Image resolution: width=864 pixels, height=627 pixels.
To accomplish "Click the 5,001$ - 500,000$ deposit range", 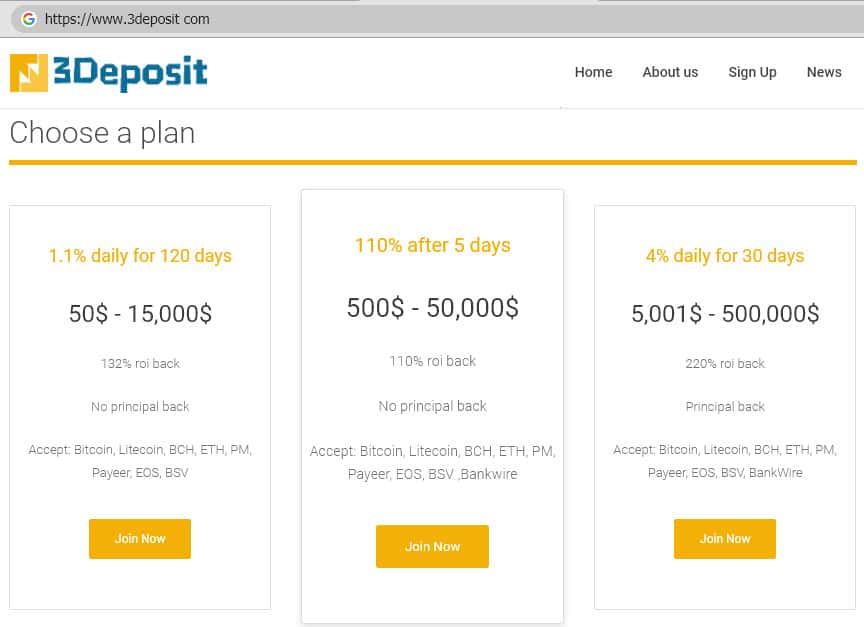I will (725, 314).
